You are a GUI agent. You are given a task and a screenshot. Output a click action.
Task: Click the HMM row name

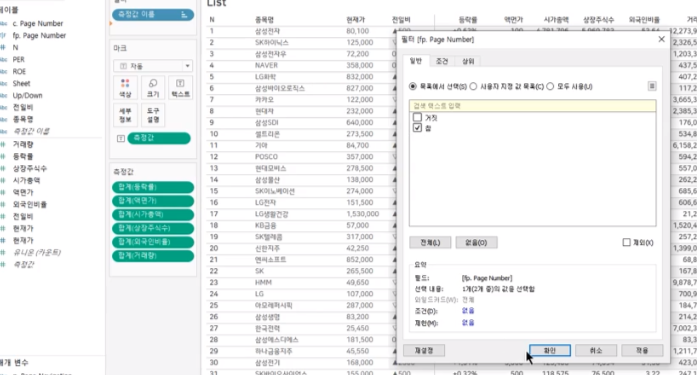pos(263,282)
